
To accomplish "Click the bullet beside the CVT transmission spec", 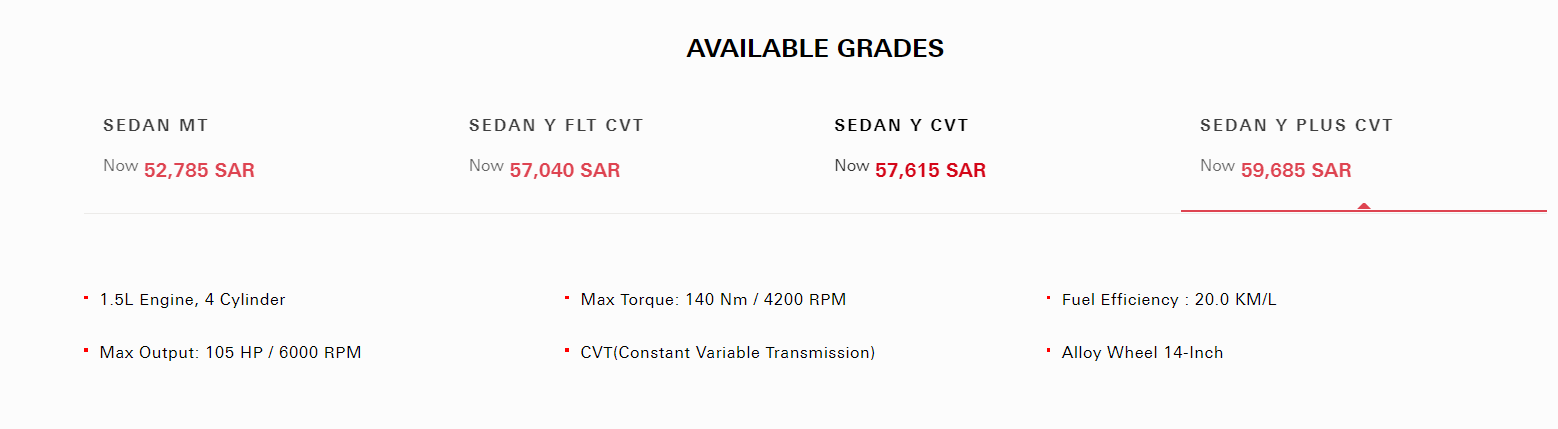I will pos(567,350).
